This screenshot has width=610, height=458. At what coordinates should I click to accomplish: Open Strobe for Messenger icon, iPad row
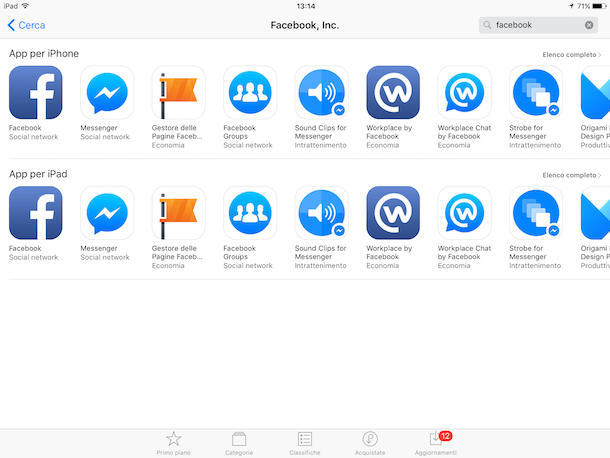pyautogui.click(x=536, y=213)
